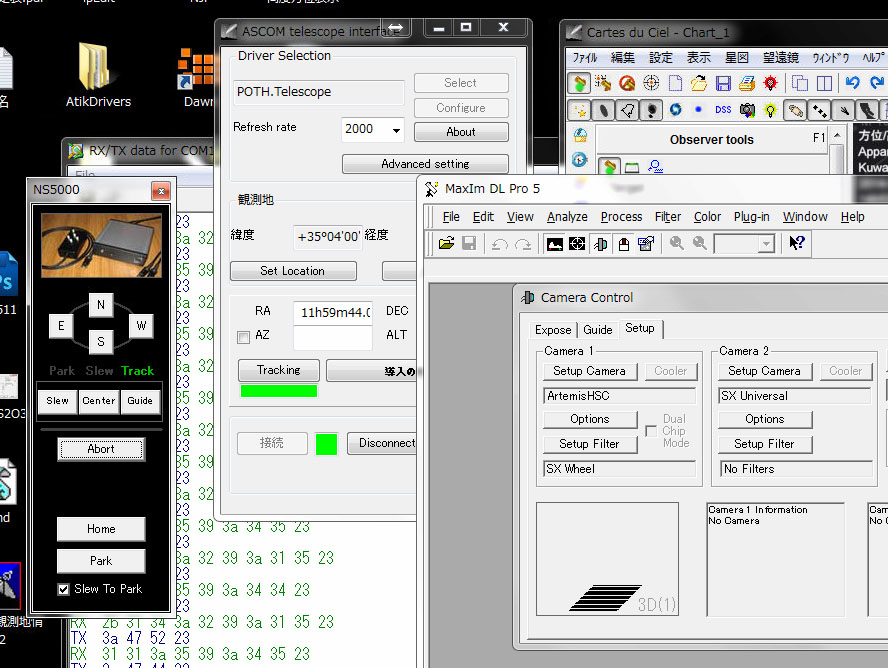This screenshot has height=668, width=888.
Task: Toggle yellow light bulb icon in Cartes du Ciel
Action: click(x=770, y=110)
